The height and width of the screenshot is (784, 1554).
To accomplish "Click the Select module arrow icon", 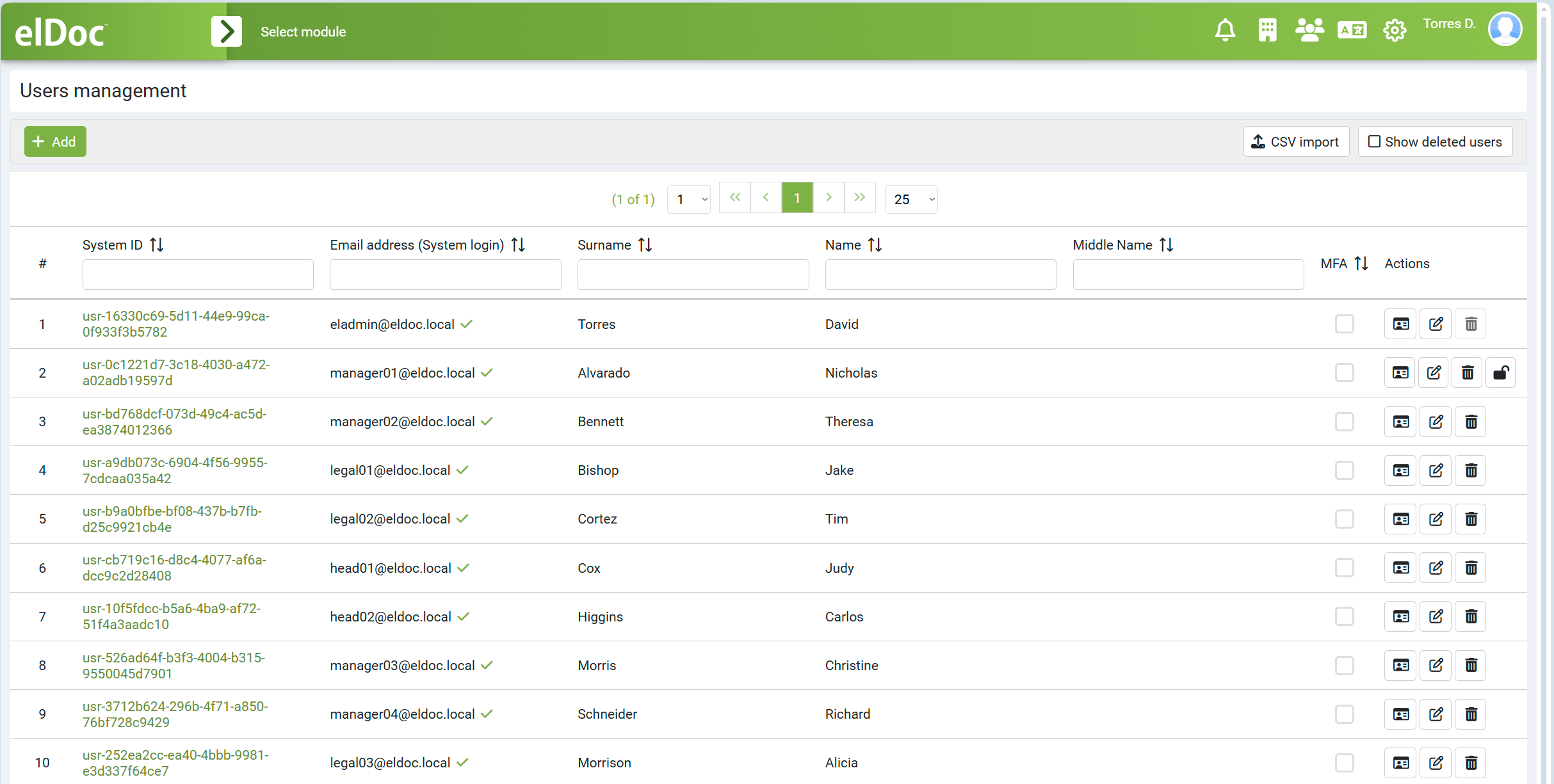I will pyautogui.click(x=227, y=31).
